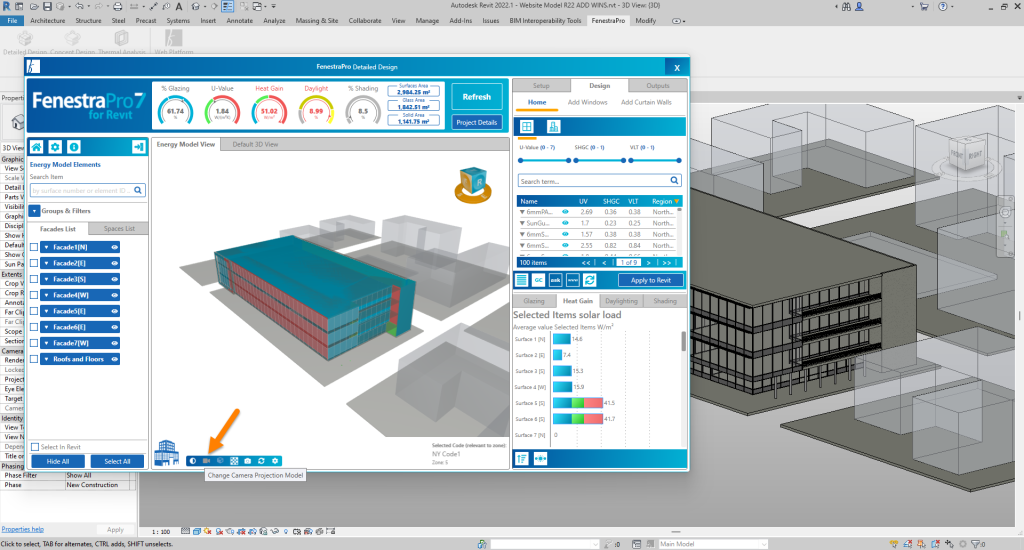
Task: Go to next page with > arrow
Action: 648,263
